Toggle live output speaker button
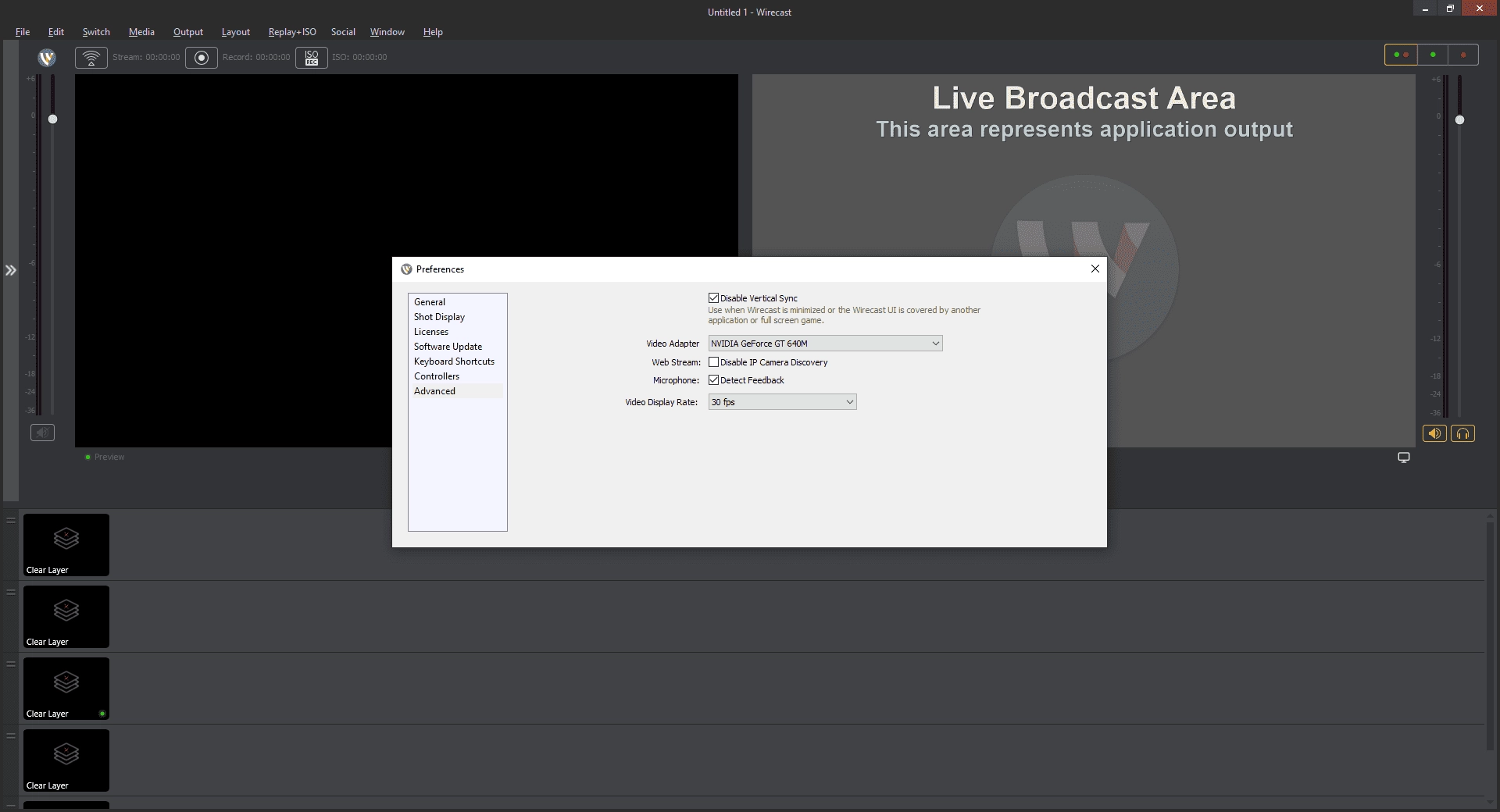 click(x=1434, y=433)
